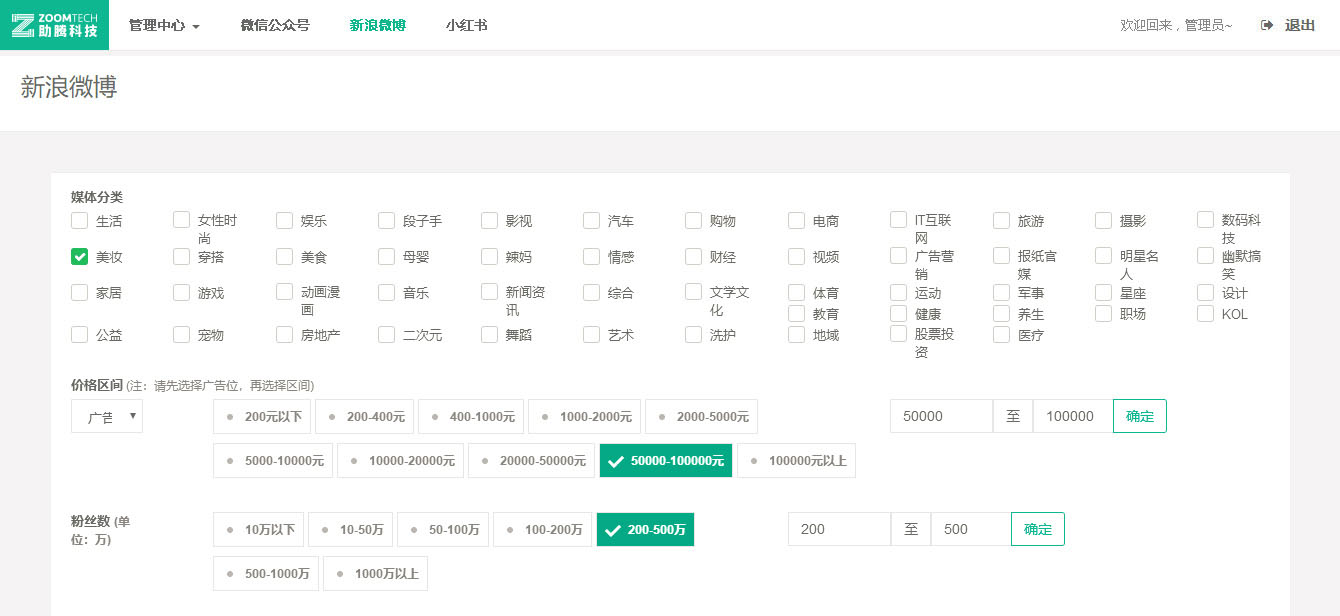
Task: Click 确定 to confirm the custom price range
Action: (x=1139, y=416)
